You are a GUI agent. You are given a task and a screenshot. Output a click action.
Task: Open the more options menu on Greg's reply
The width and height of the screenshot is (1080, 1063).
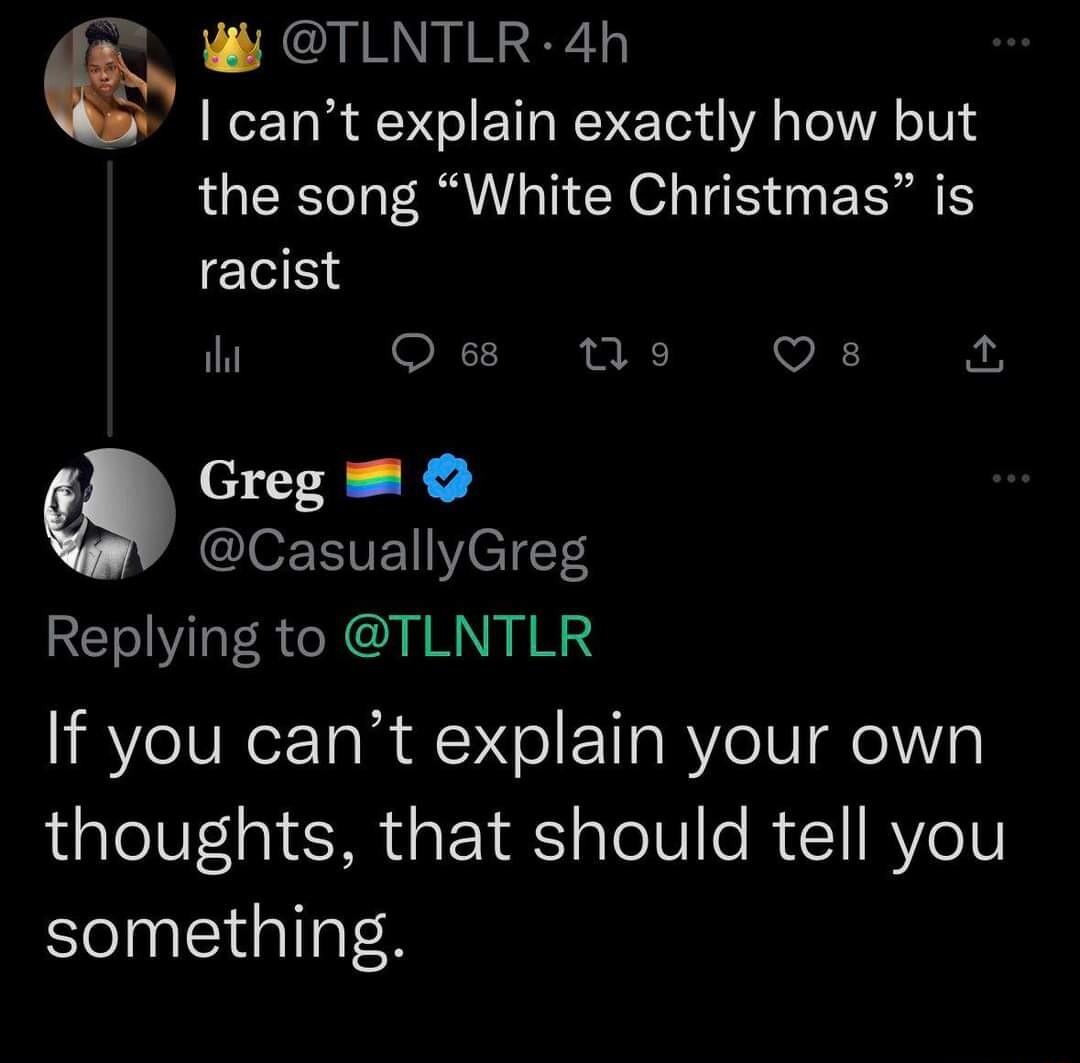pos(1011,480)
